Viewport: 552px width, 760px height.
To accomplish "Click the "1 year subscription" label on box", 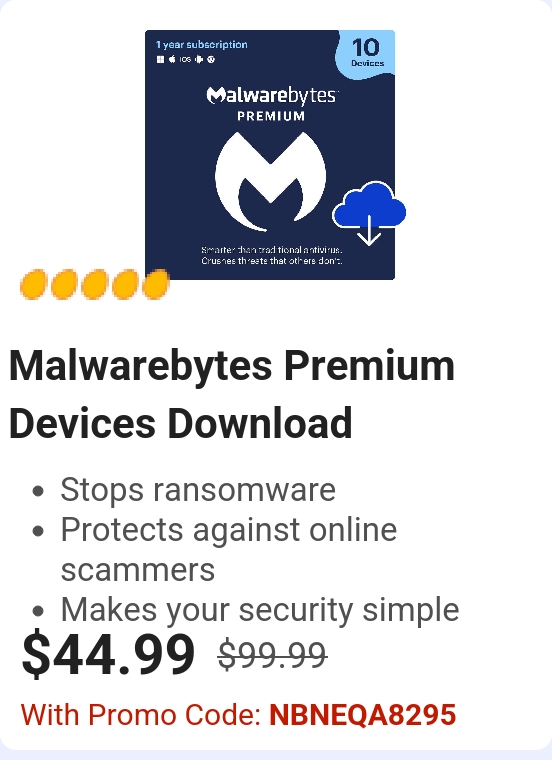I will click(202, 45).
